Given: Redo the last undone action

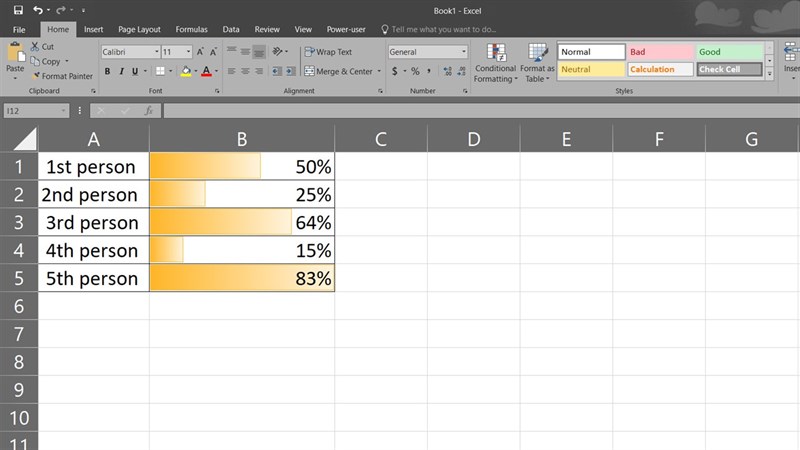Looking at the screenshot, I should point(61,10).
